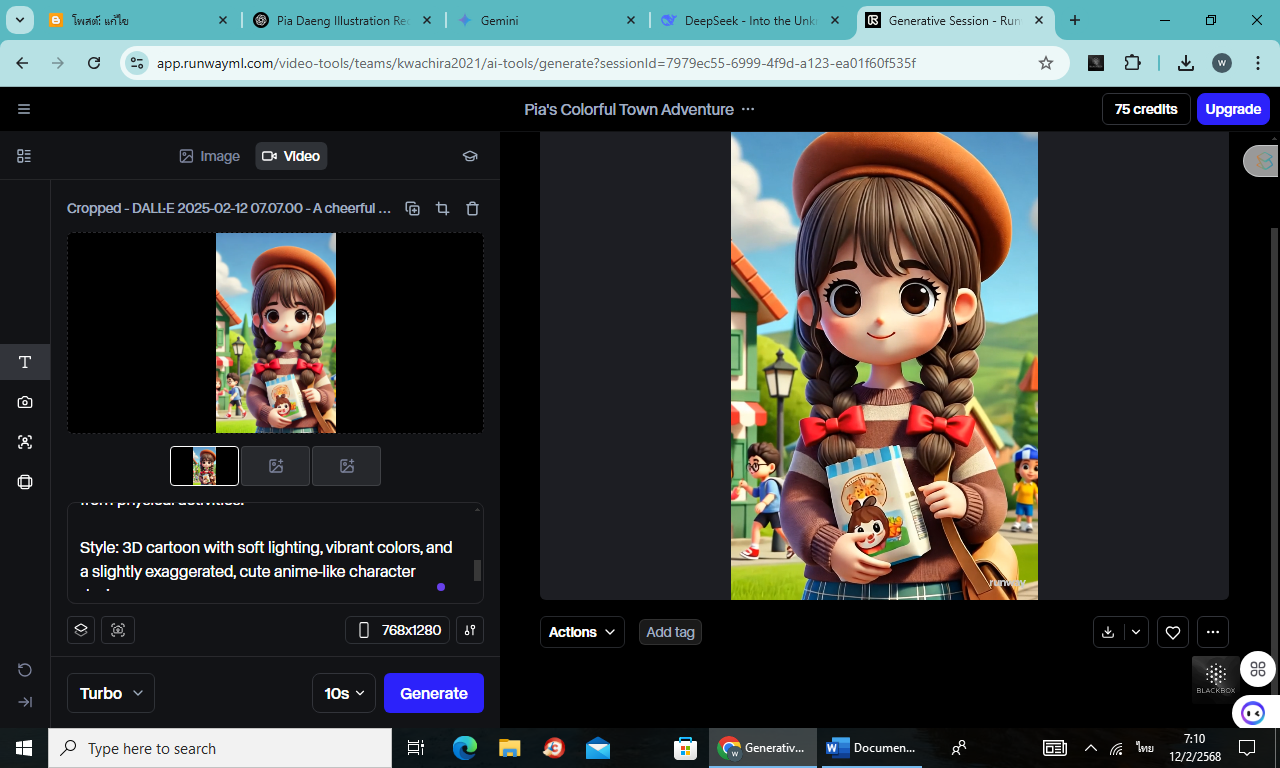Add image to the middle frame slot

pos(275,466)
